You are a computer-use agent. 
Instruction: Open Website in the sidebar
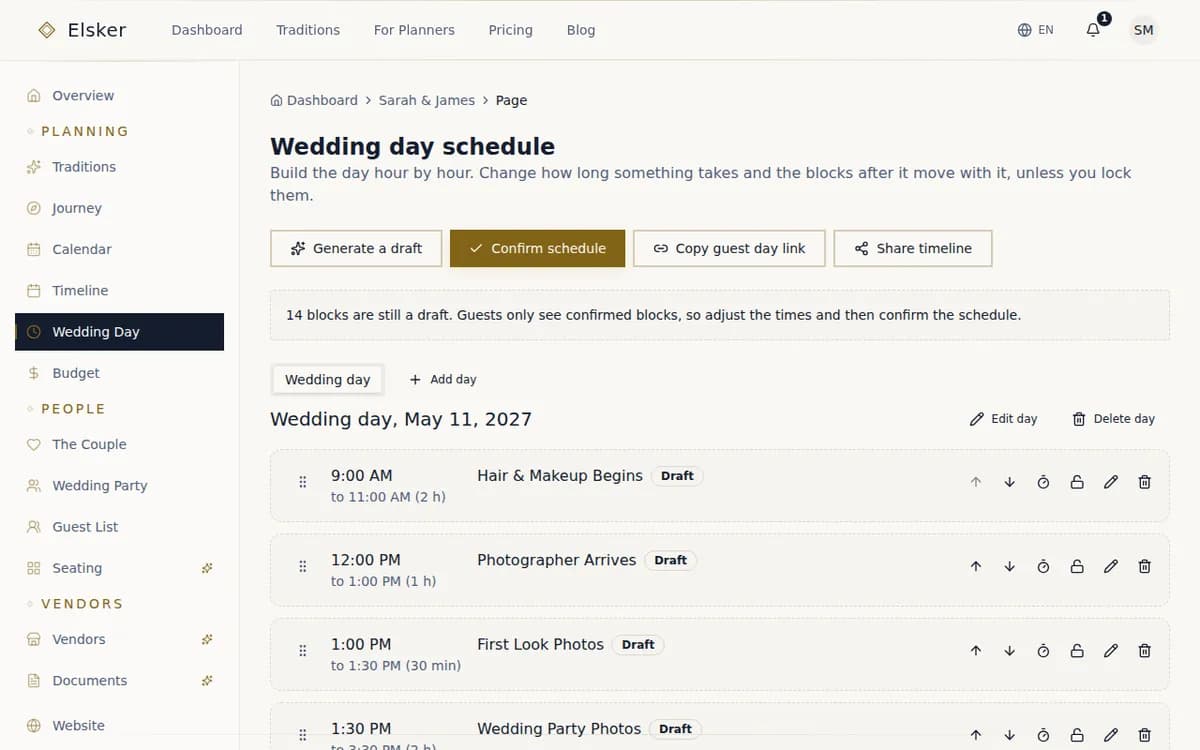pyautogui.click(x=119, y=725)
